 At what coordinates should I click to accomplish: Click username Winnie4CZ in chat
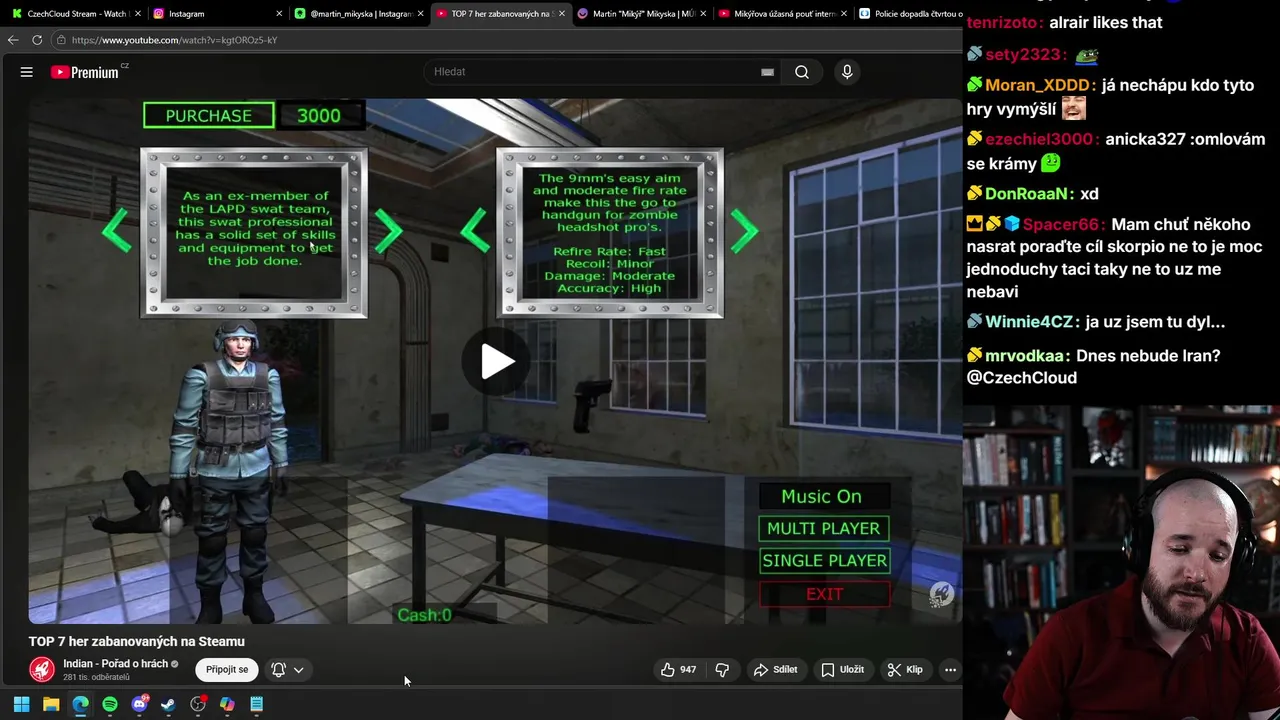point(1029,322)
